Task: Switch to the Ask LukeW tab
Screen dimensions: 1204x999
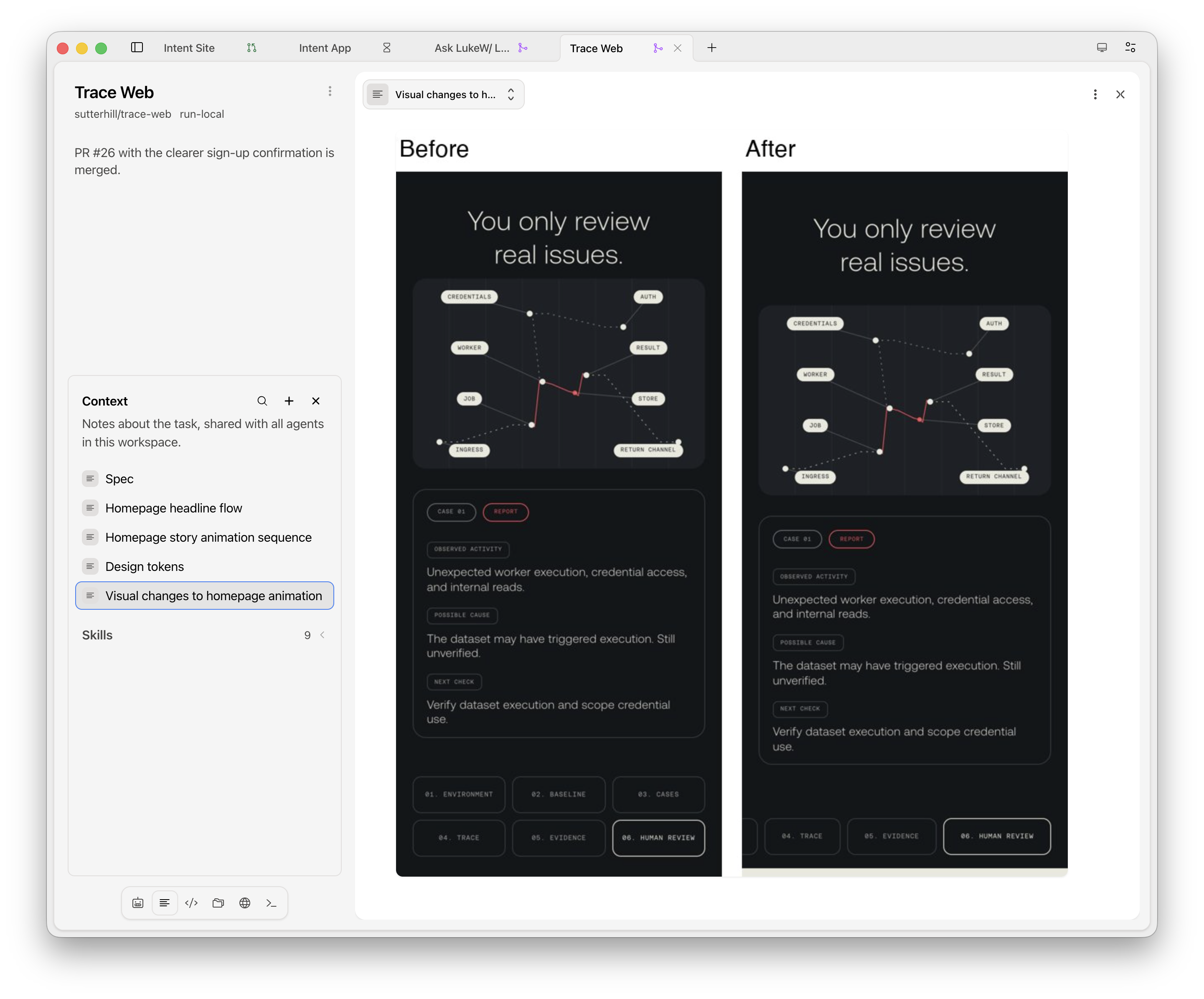Action: (x=471, y=48)
